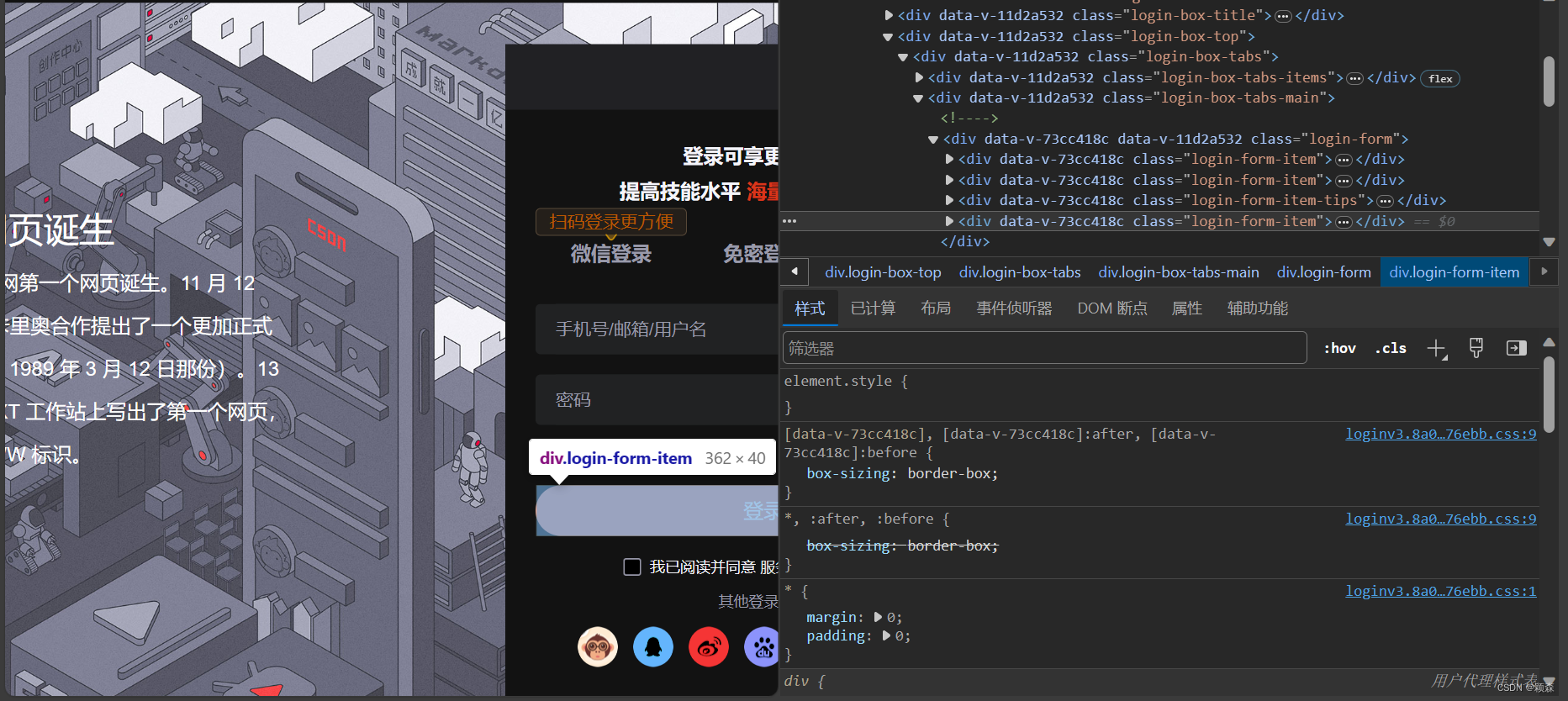The width and height of the screenshot is (1568, 701).
Task: Select div.login-box-tabs-main breadcrumb
Action: pos(1179,272)
